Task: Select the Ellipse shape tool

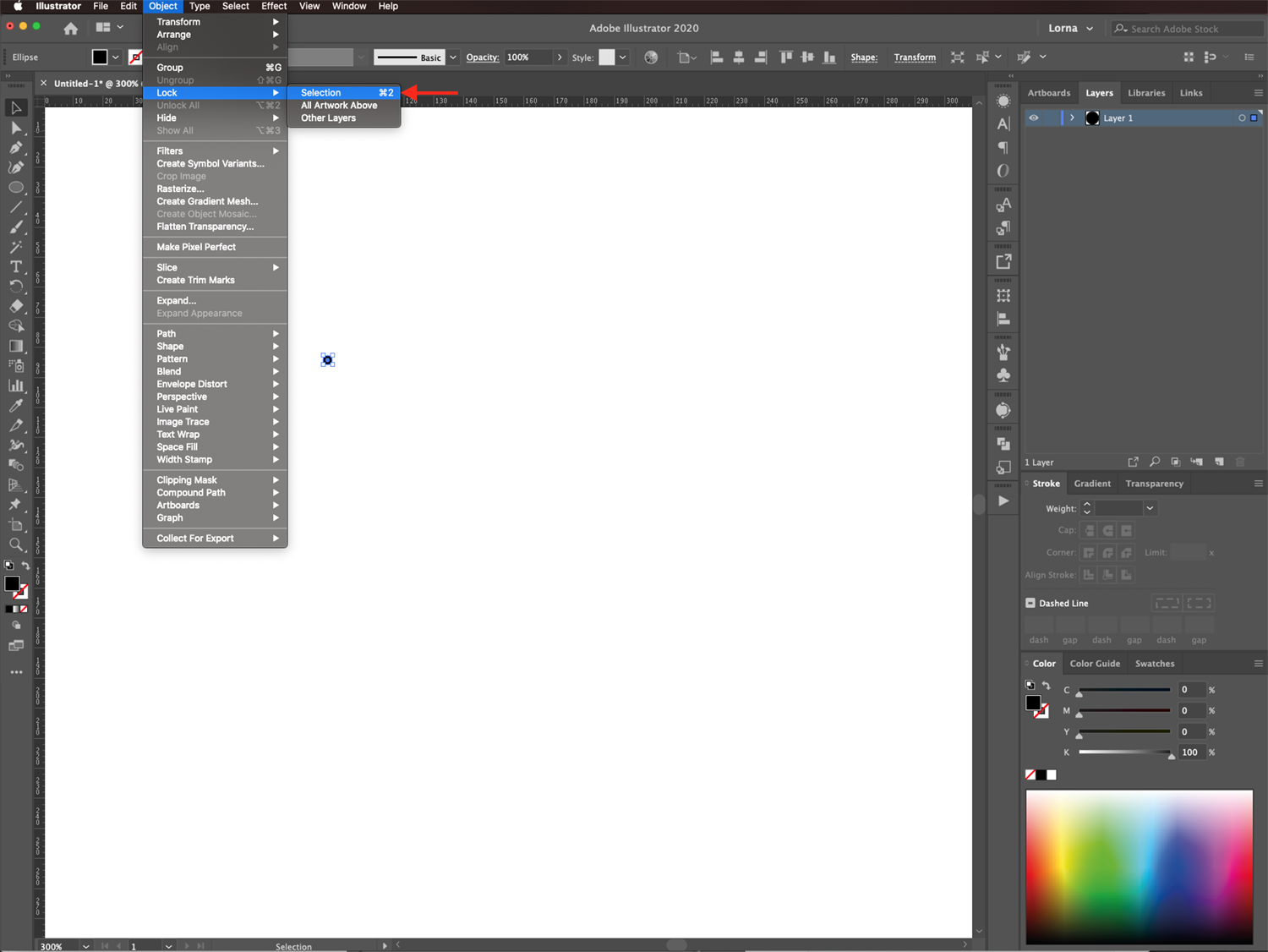Action: (15, 188)
